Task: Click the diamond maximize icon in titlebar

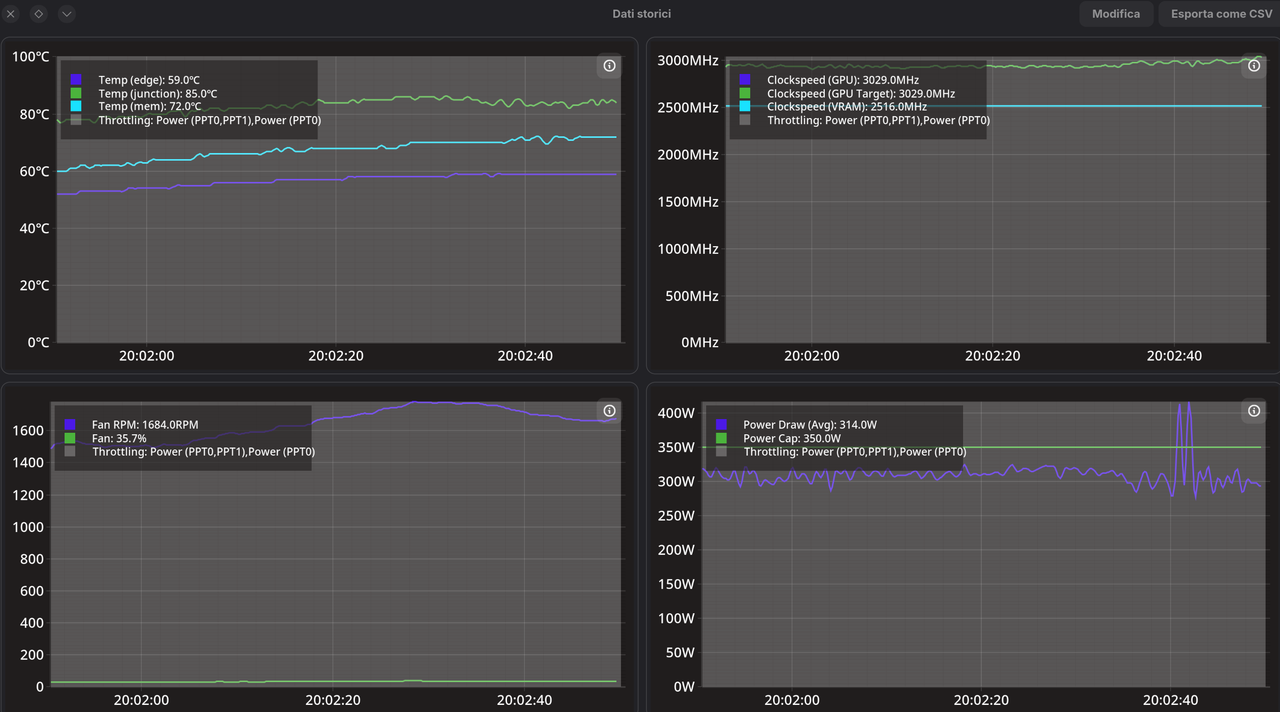Action: 38,14
